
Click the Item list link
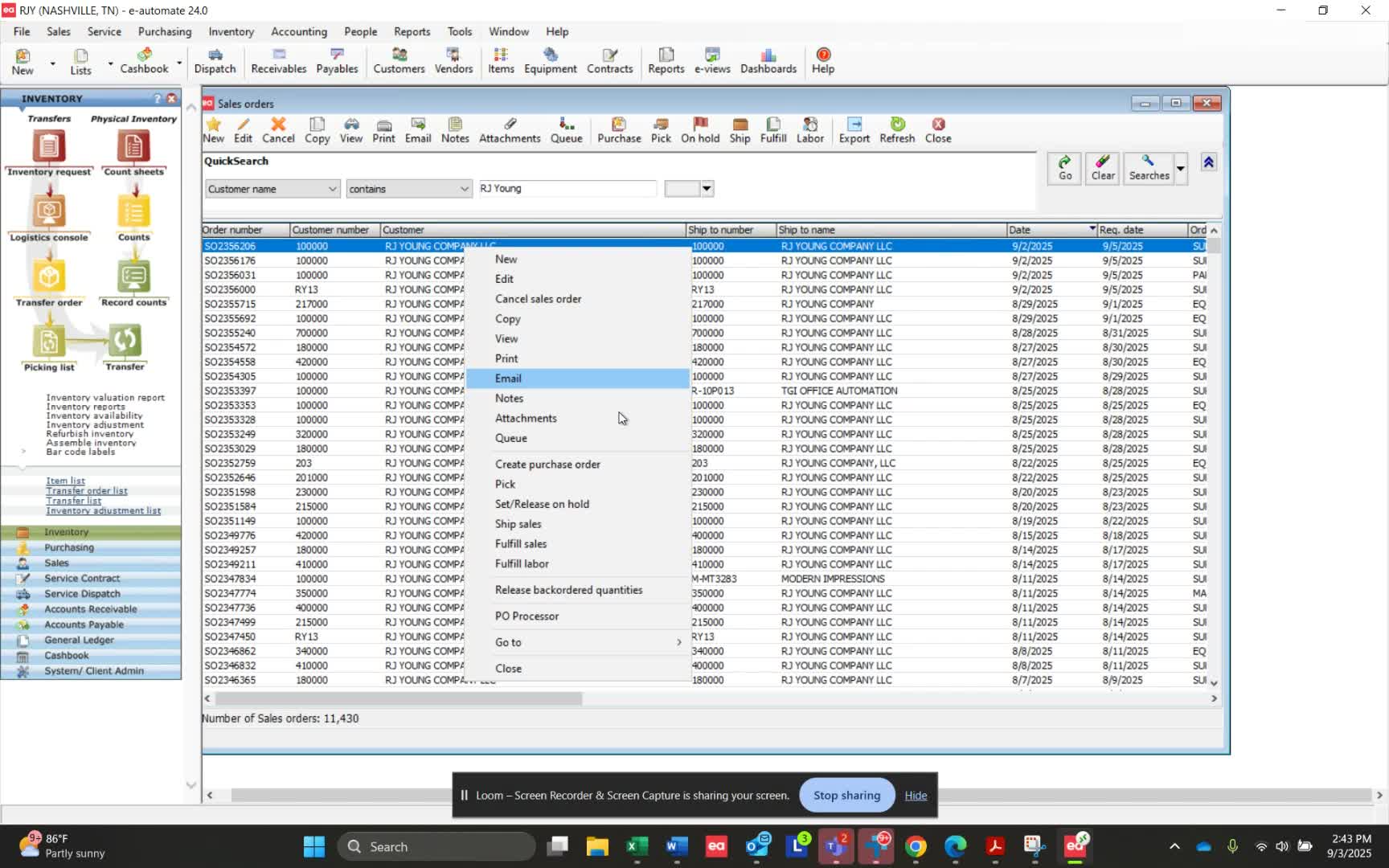coord(65,481)
